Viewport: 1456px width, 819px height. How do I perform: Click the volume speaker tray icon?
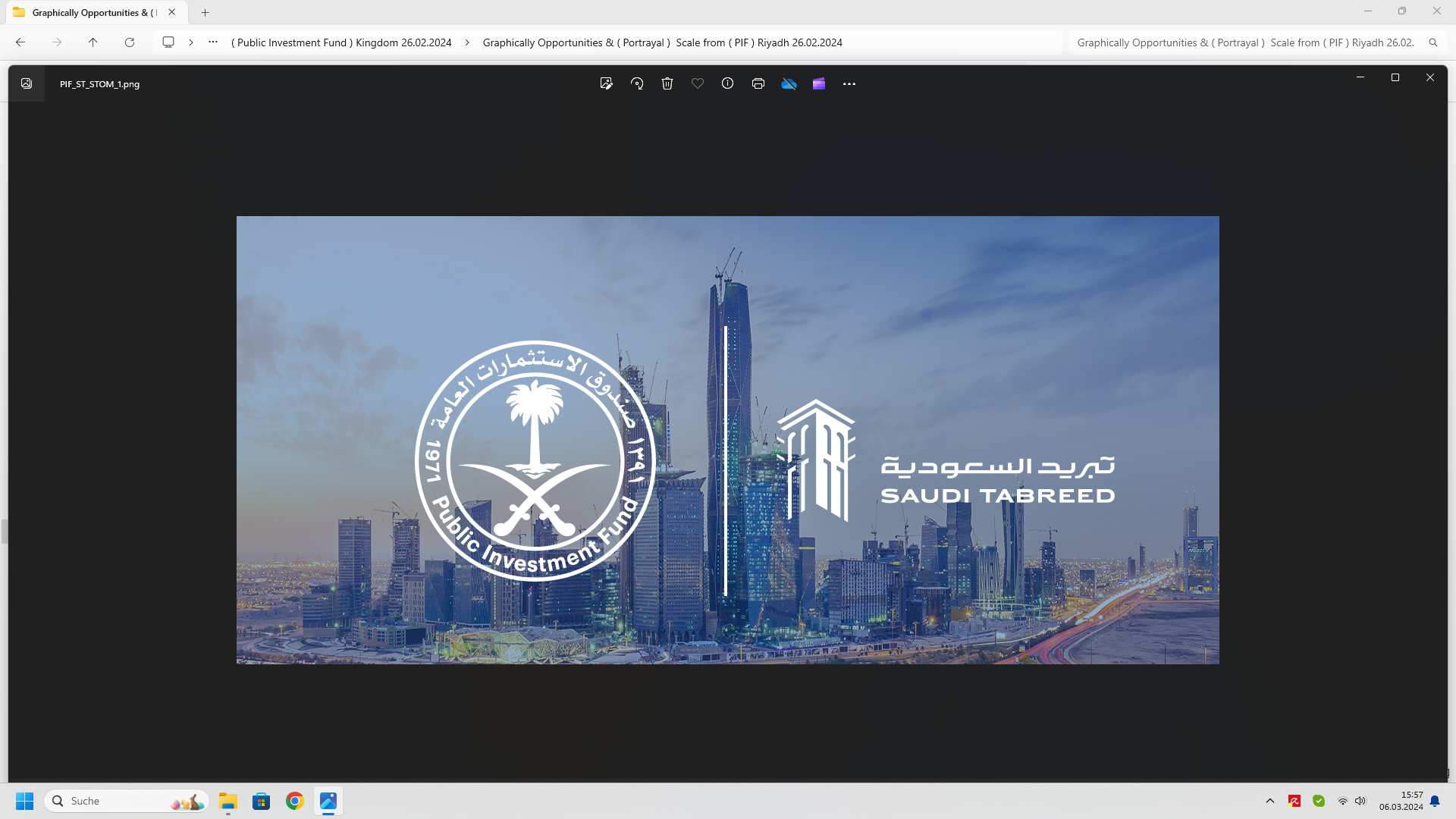1360,801
